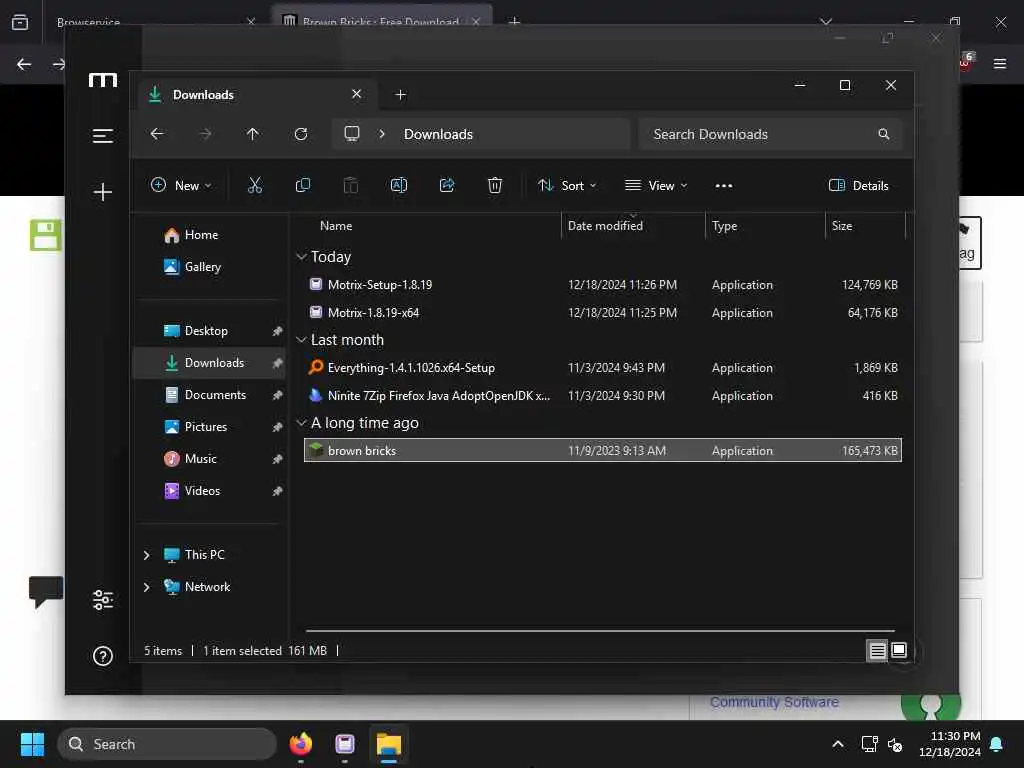Open the Windows Start menu

point(32,744)
